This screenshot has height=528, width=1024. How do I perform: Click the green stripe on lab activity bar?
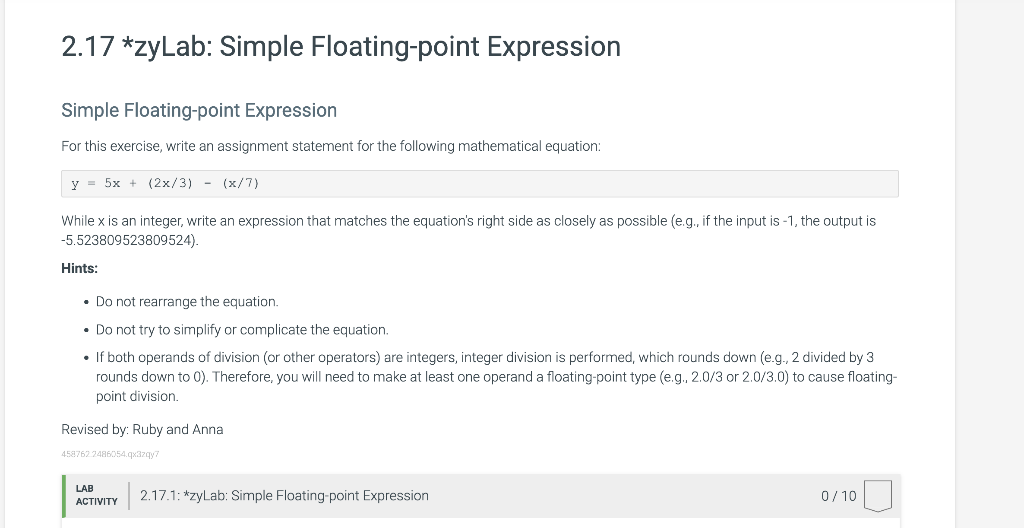(x=64, y=496)
